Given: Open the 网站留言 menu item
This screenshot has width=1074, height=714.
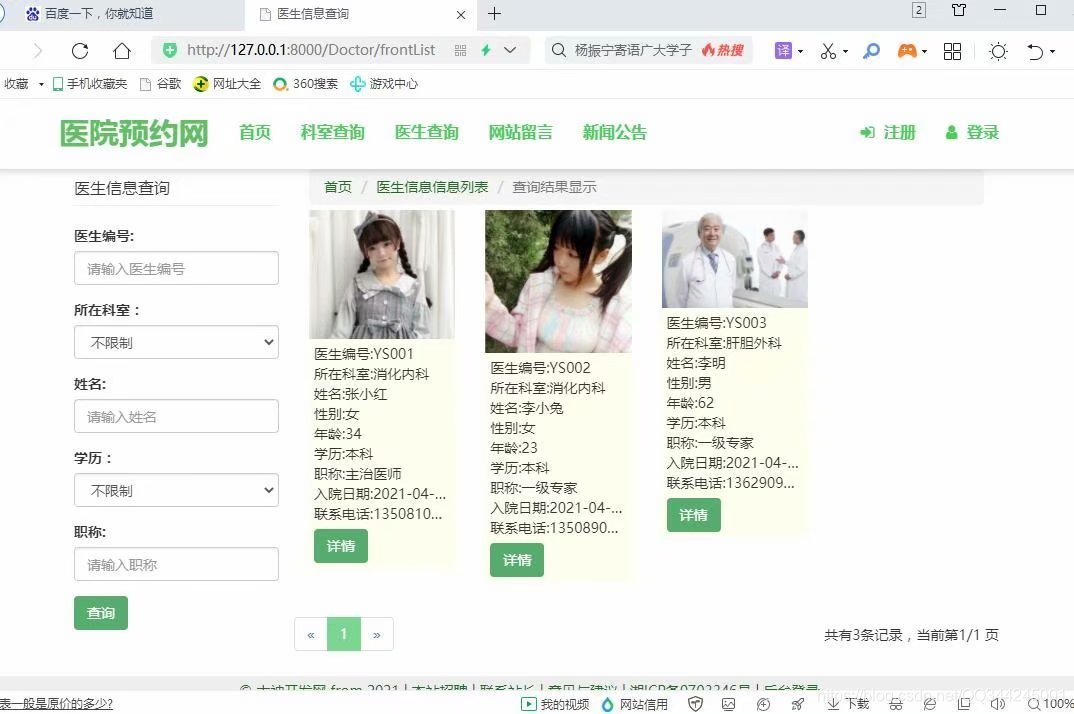Looking at the screenshot, I should (521, 132).
